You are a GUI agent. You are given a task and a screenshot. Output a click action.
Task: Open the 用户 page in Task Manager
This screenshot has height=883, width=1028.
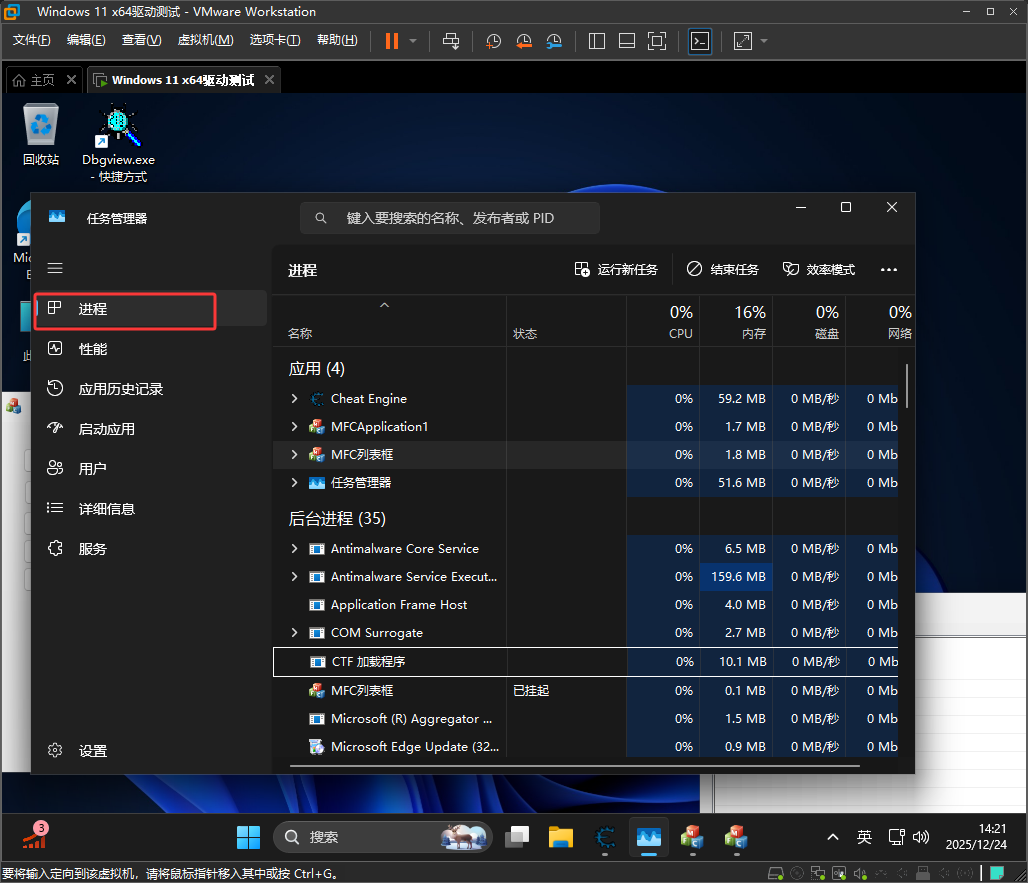[151, 469]
